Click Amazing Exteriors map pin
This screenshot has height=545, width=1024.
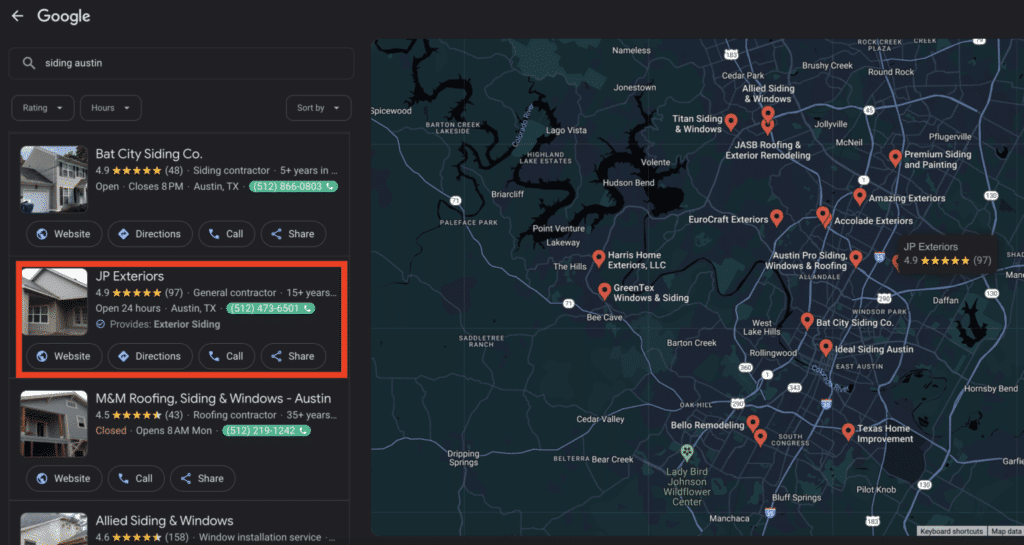pos(859,196)
